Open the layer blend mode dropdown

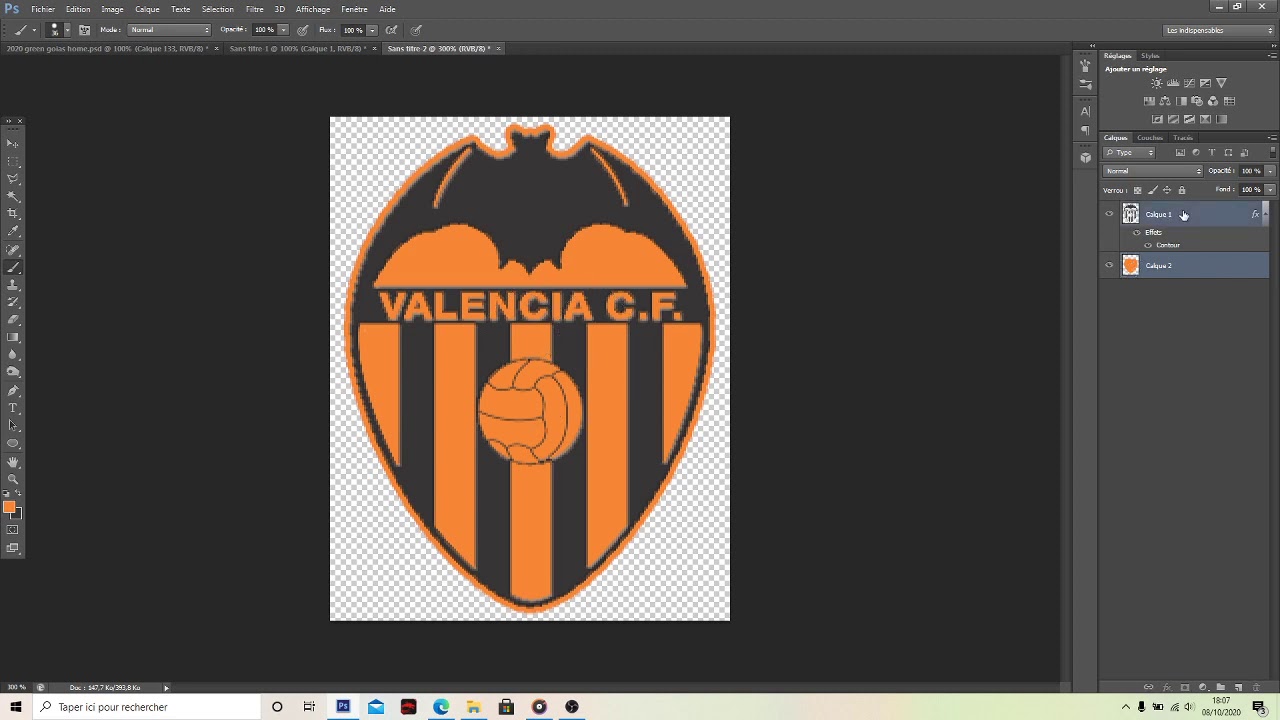pos(1153,171)
